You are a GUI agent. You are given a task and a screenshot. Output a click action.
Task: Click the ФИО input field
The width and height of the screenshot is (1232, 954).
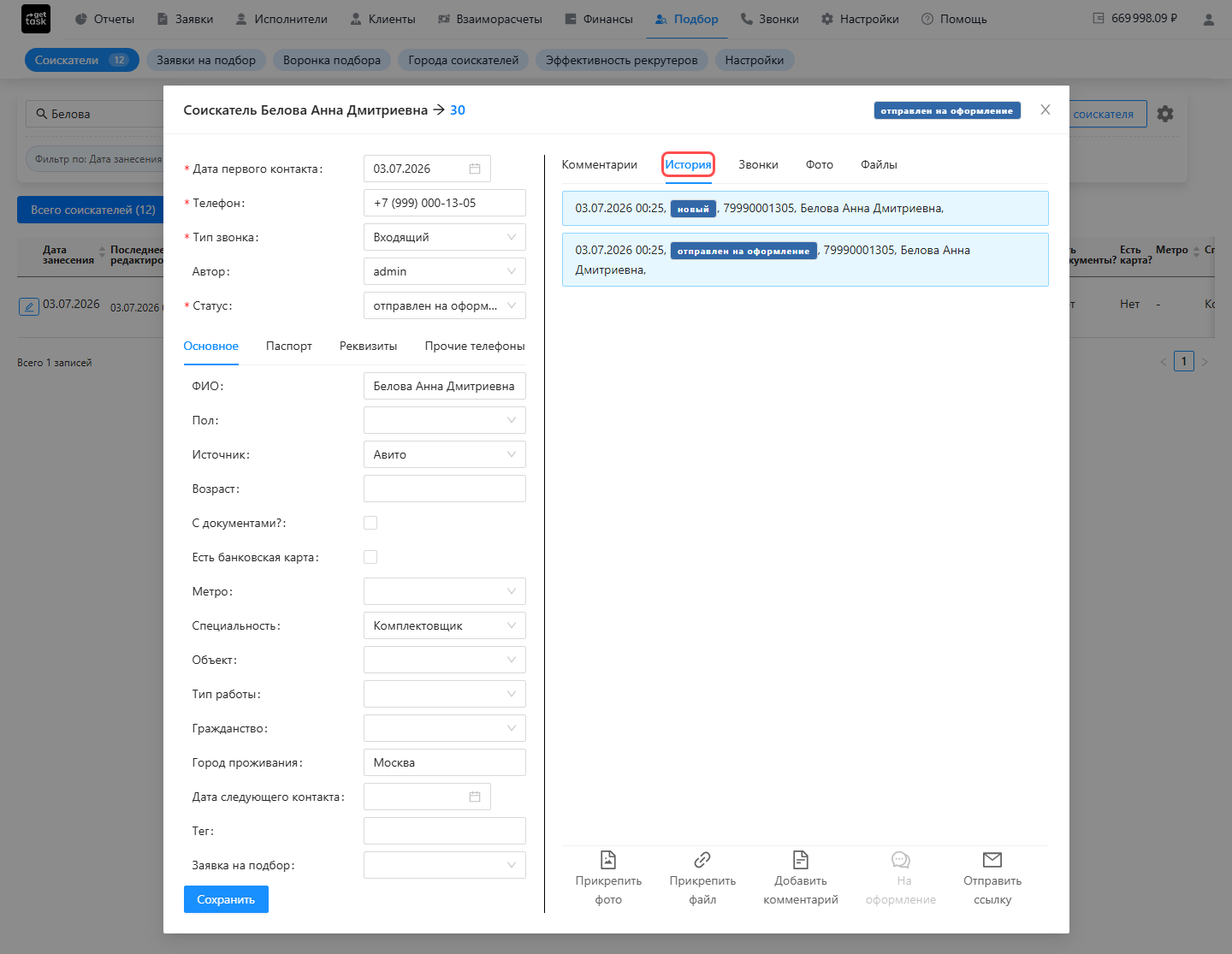tap(445, 386)
